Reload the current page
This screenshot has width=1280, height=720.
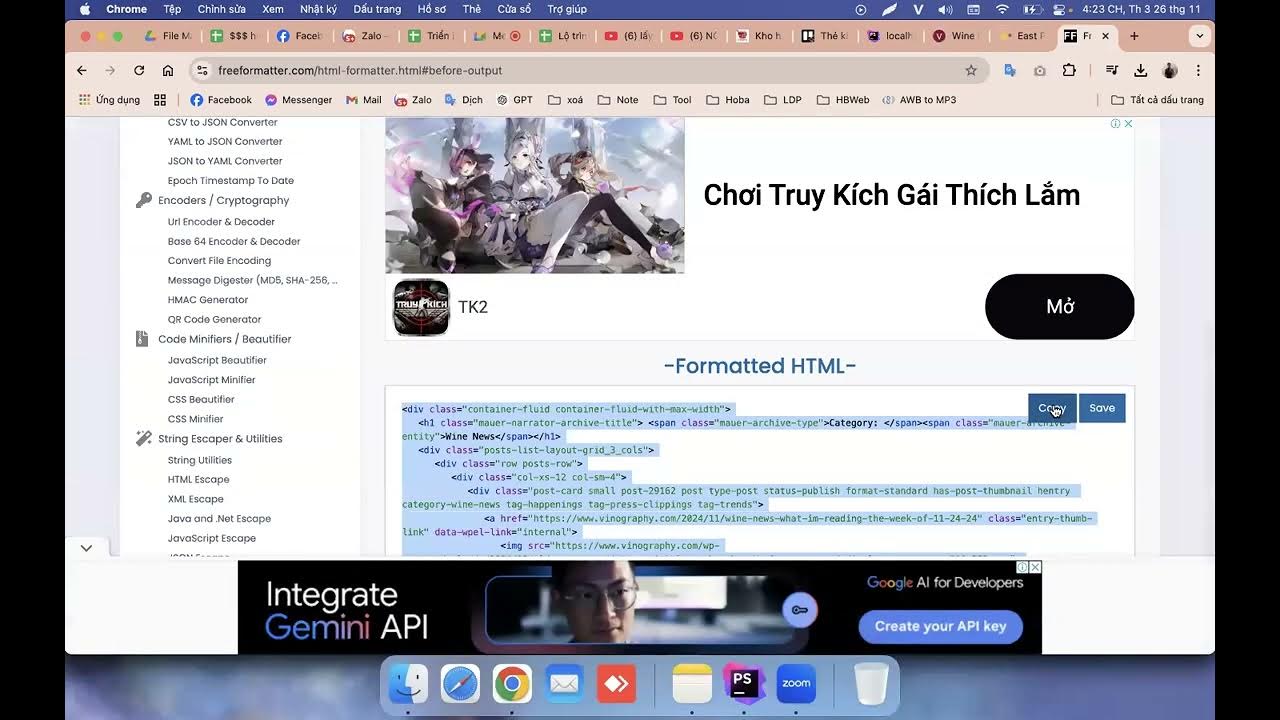click(139, 70)
